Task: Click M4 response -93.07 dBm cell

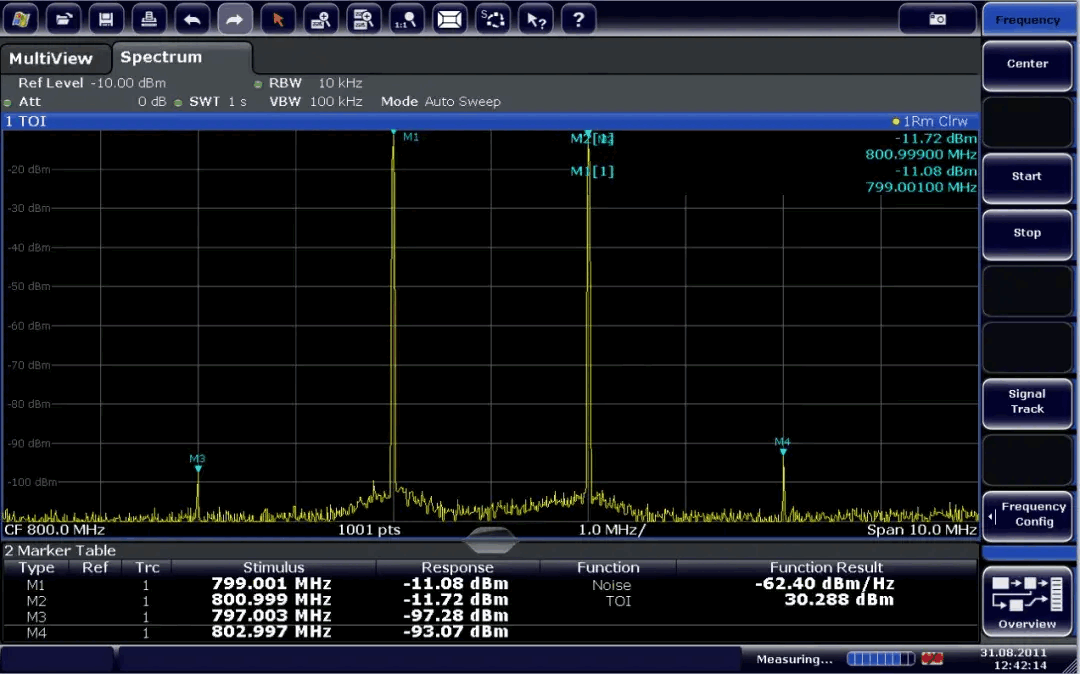Action: 456,632
